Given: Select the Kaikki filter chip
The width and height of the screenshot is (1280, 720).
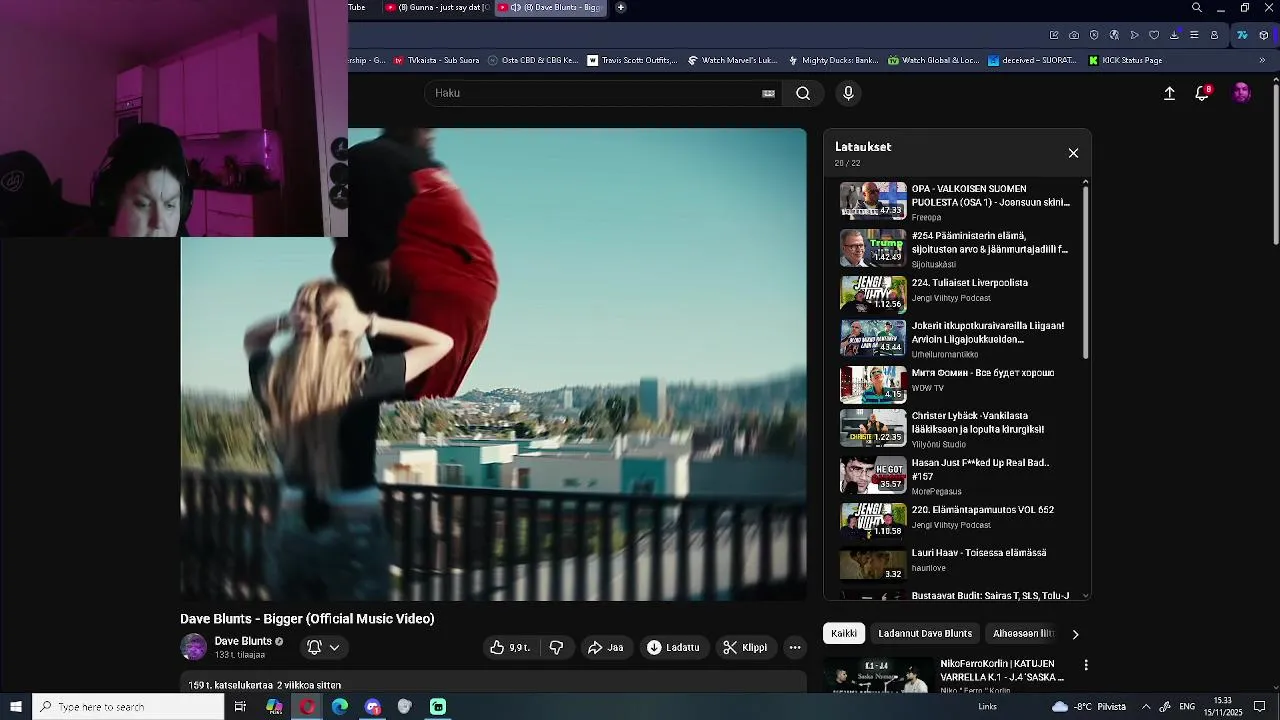Looking at the screenshot, I should [844, 633].
